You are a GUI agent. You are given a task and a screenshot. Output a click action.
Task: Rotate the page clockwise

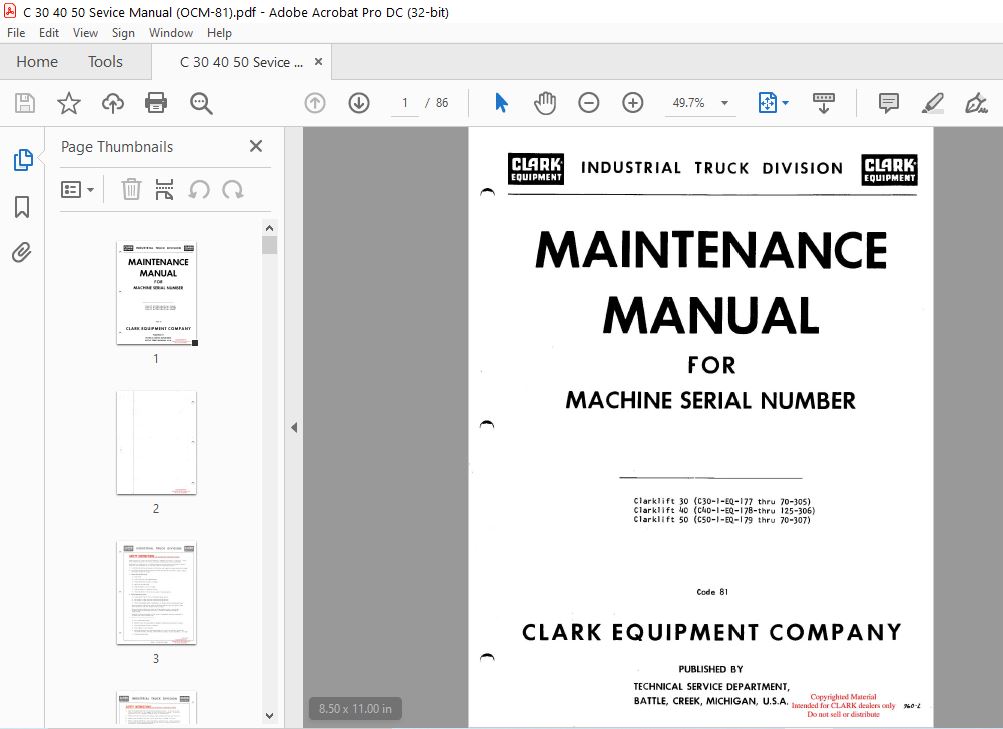tap(233, 190)
